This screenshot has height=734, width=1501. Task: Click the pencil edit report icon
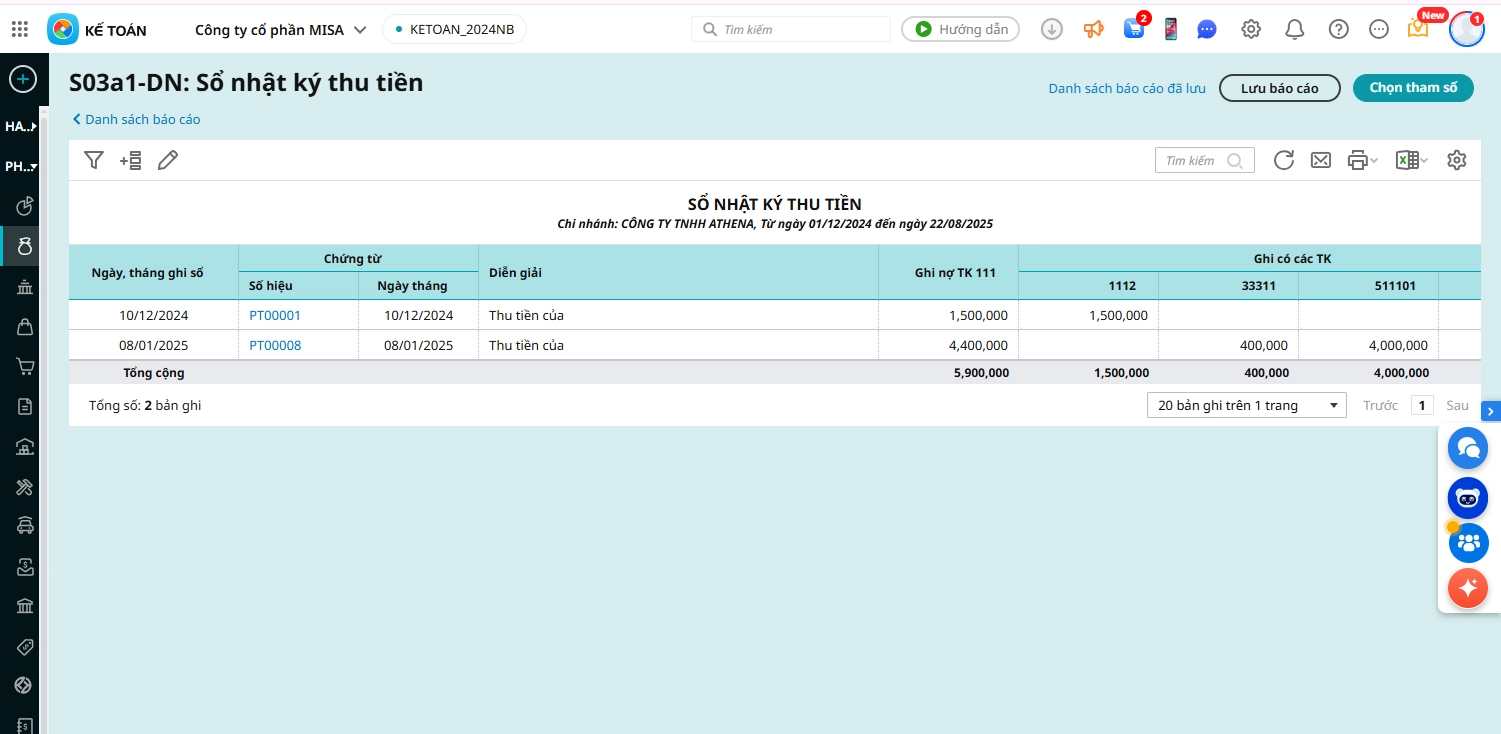click(x=168, y=160)
